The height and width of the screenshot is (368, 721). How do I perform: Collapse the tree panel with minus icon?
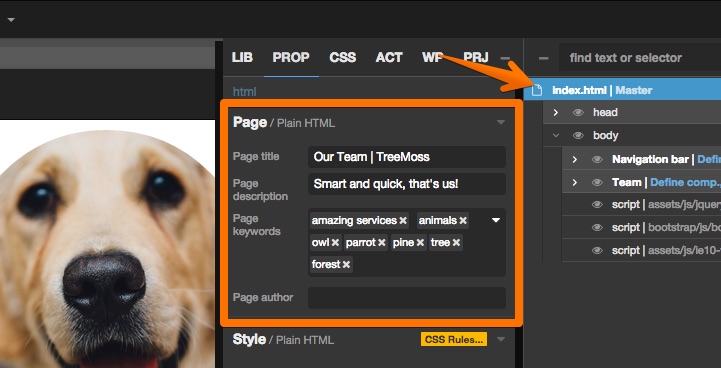click(x=544, y=58)
